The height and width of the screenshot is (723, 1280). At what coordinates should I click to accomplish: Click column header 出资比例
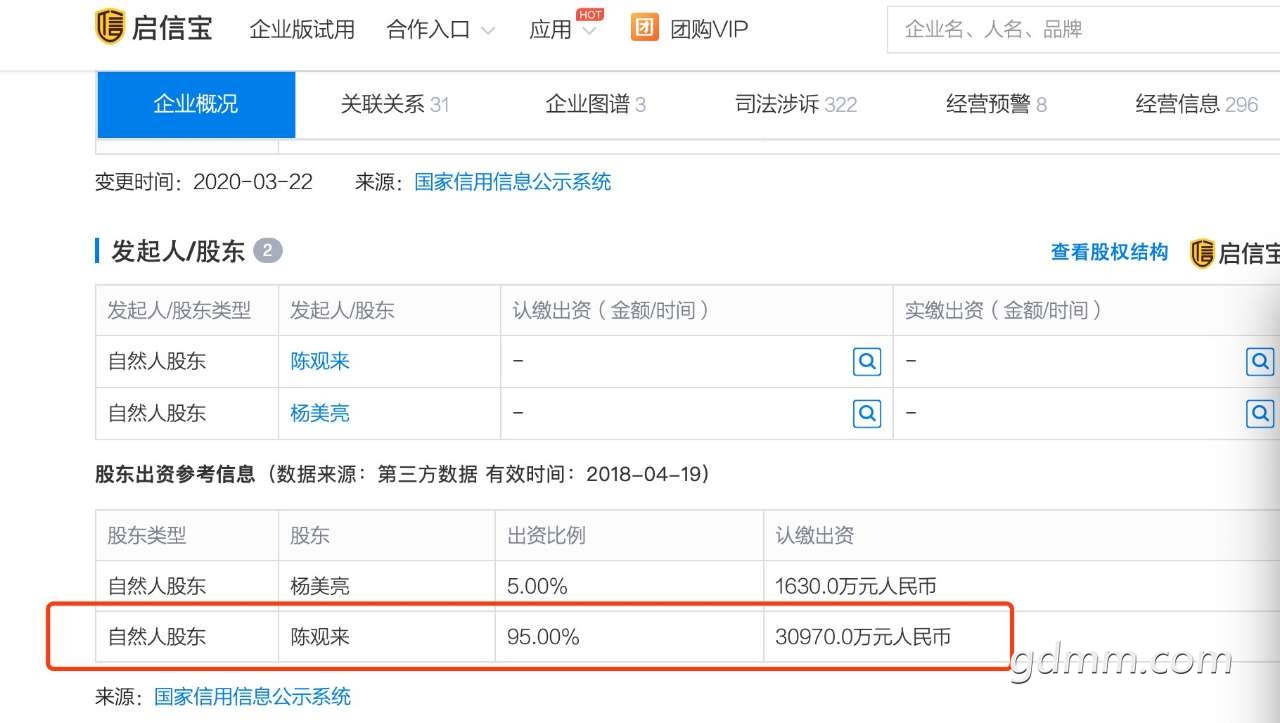coord(546,535)
